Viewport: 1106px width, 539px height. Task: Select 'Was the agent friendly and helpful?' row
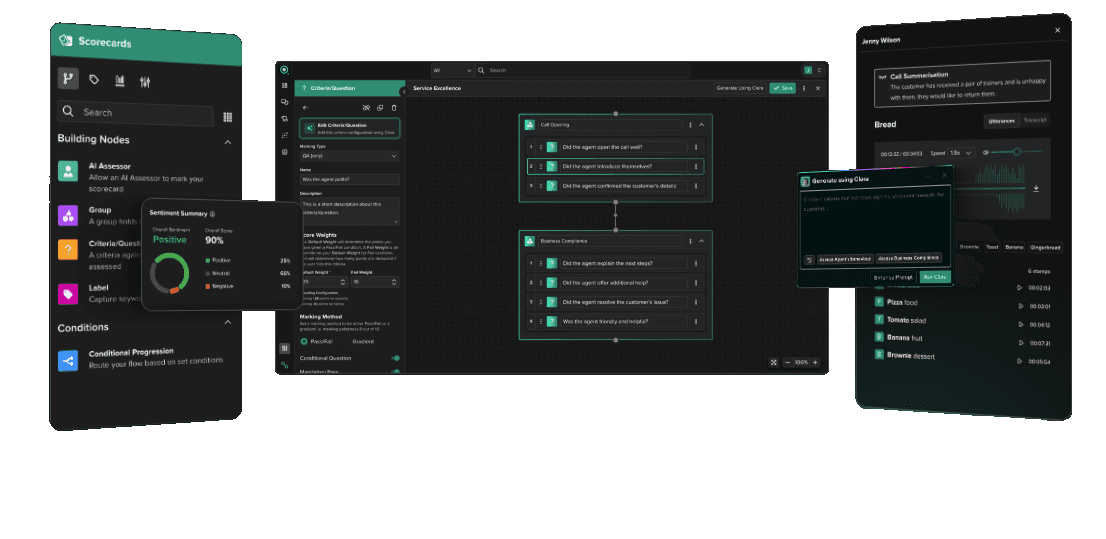click(x=615, y=321)
